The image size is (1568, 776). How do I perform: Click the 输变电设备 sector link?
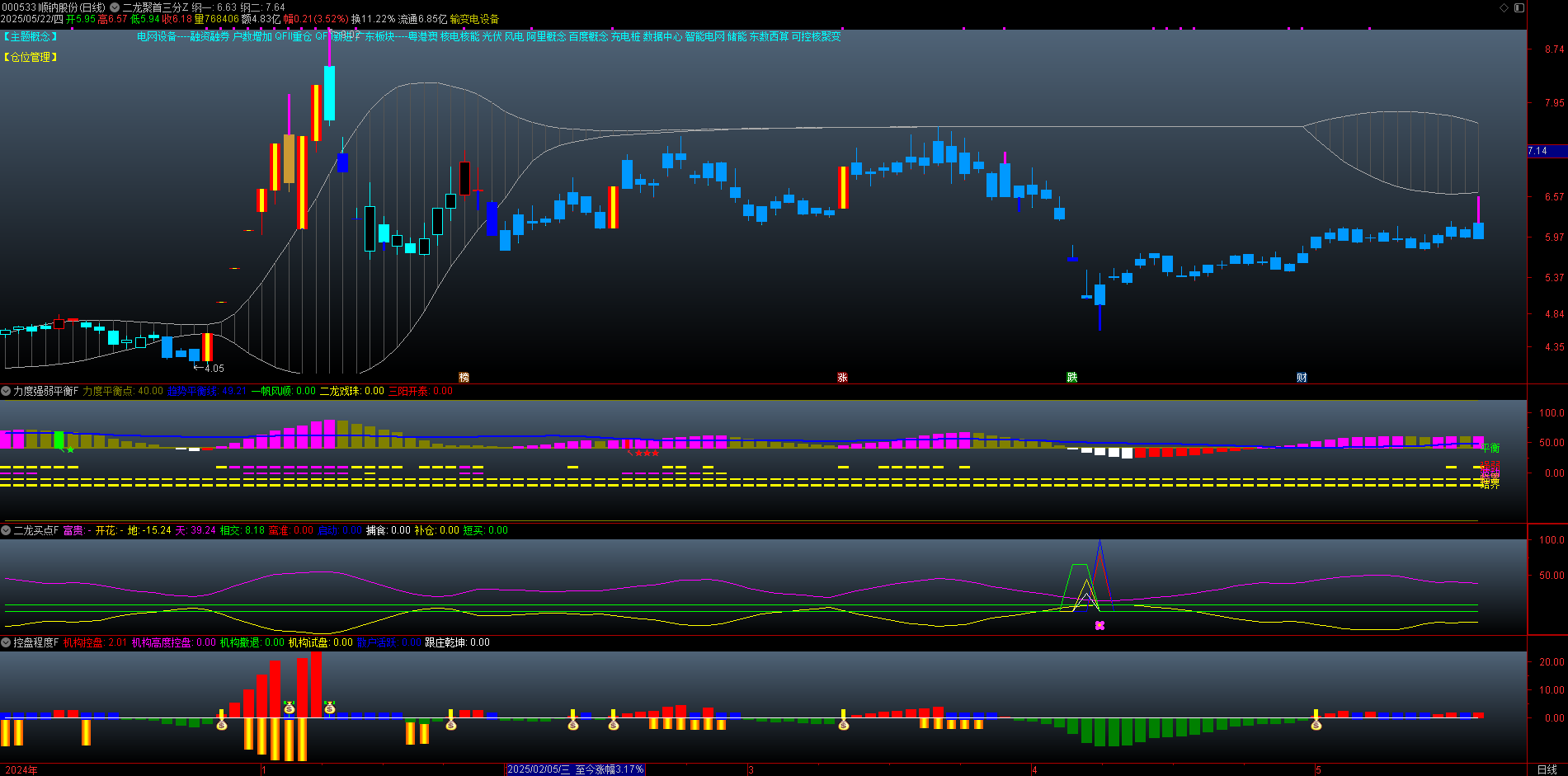click(x=474, y=19)
